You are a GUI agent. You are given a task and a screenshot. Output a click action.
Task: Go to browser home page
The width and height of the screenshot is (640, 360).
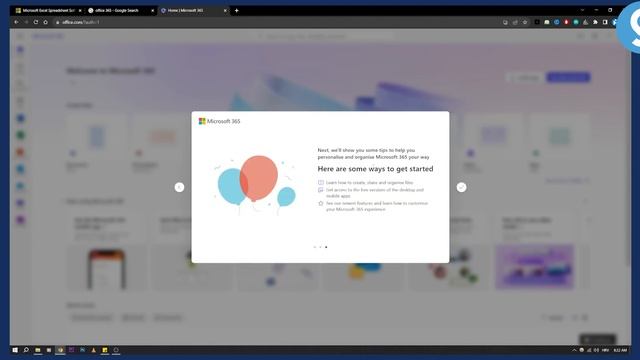[x=45, y=22]
